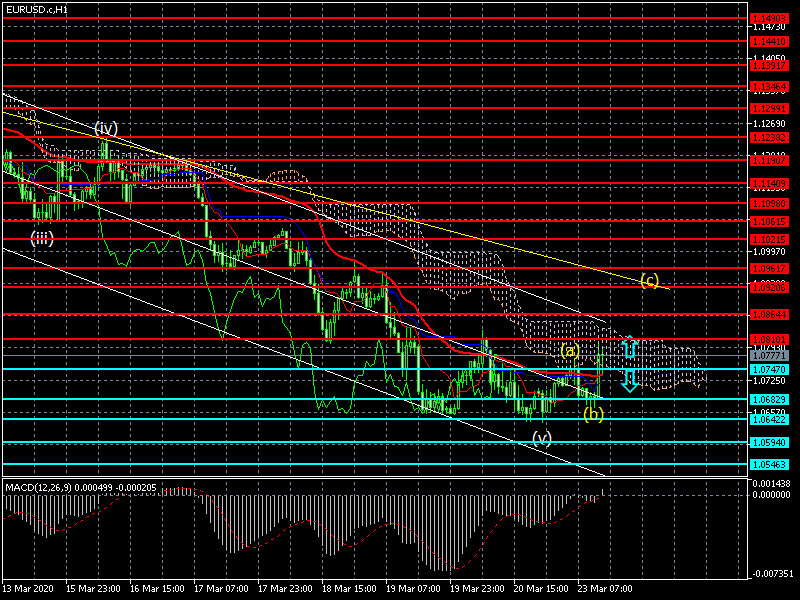Image resolution: width=800 pixels, height=600 pixels.
Task: Click the 1.07470 cyan price tag
Action: click(x=769, y=369)
